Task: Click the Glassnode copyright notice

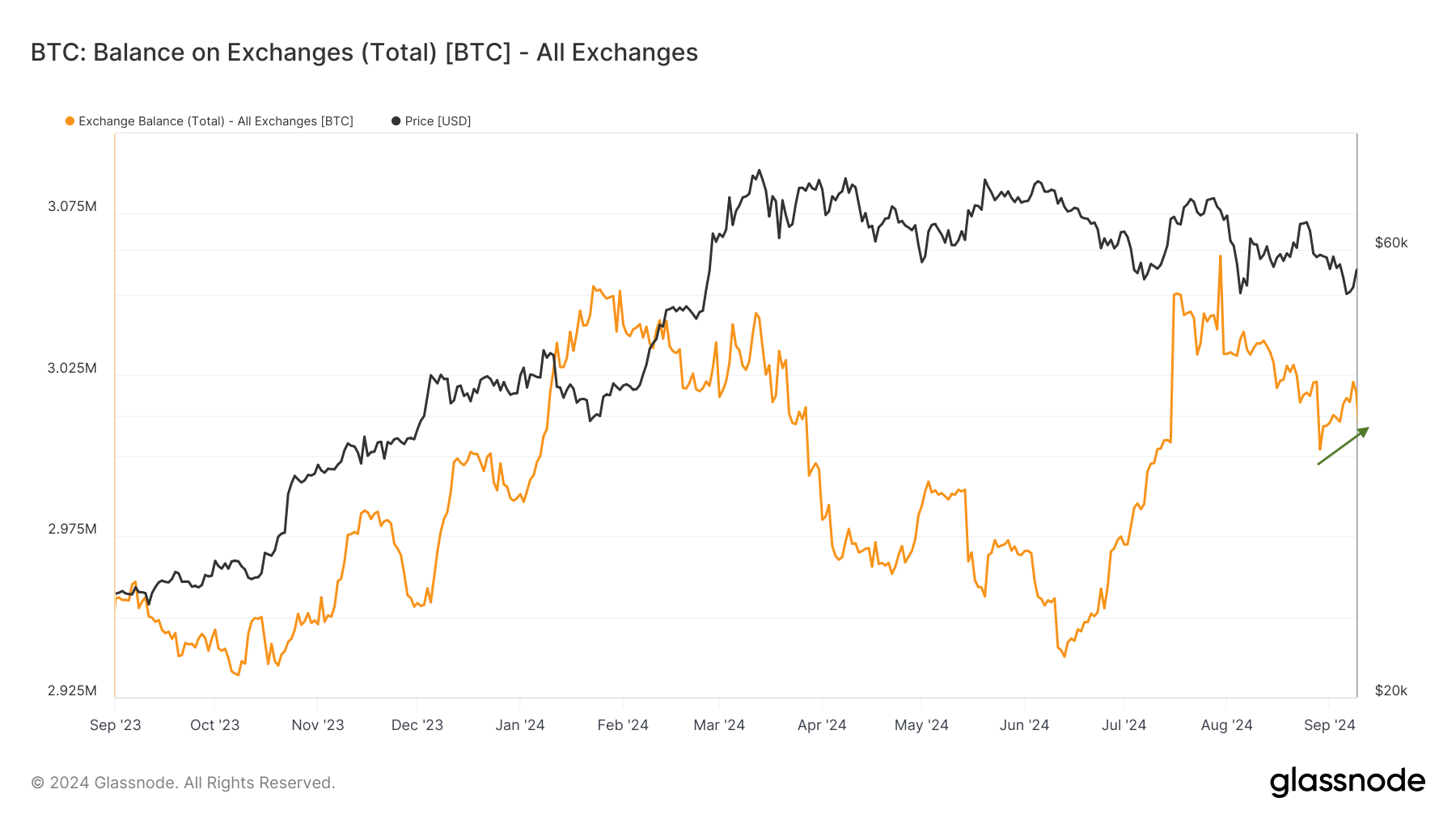Action: tap(183, 783)
